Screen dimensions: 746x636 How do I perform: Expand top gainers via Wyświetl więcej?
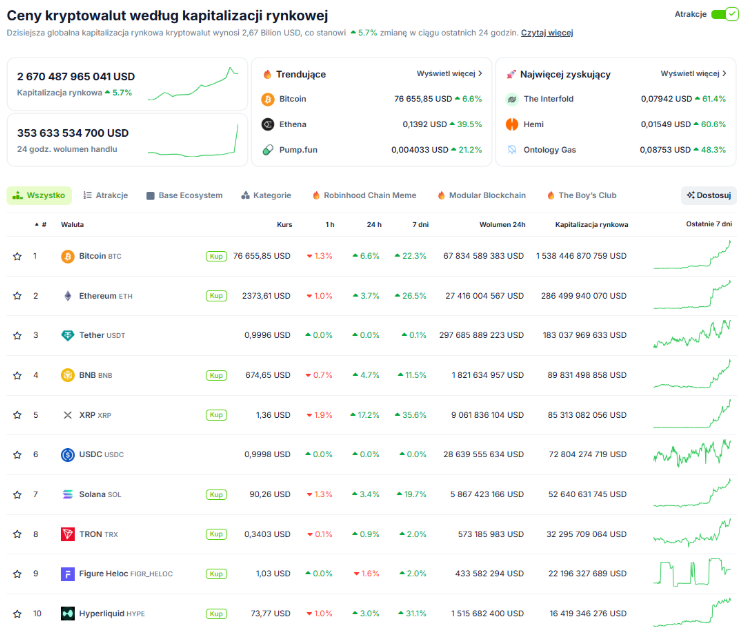click(693, 74)
